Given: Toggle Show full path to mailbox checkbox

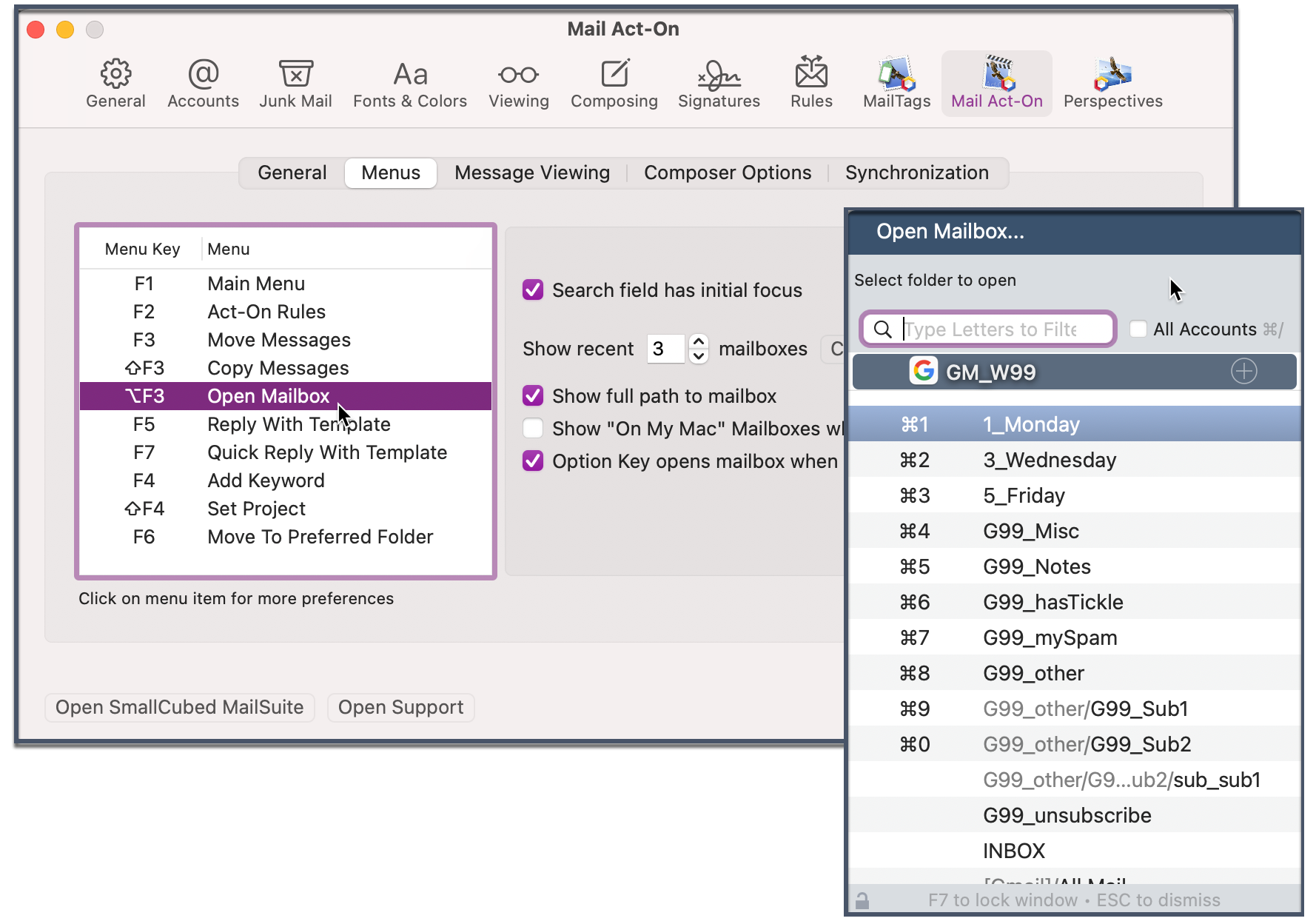Looking at the screenshot, I should [533, 395].
